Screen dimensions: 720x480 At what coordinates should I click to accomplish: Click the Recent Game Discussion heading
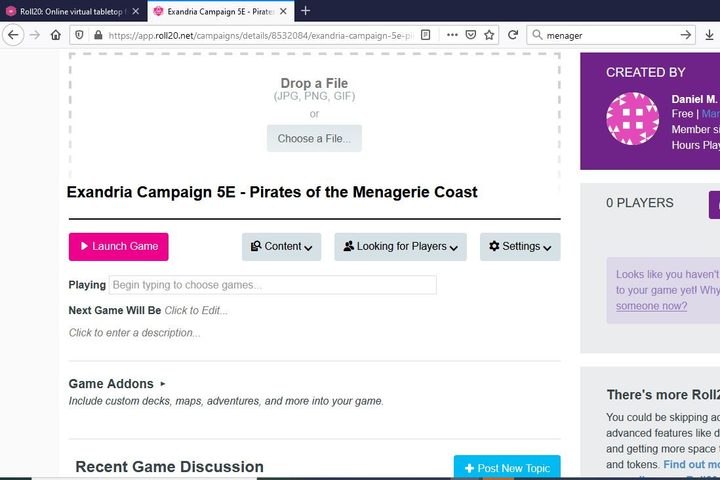(x=169, y=467)
